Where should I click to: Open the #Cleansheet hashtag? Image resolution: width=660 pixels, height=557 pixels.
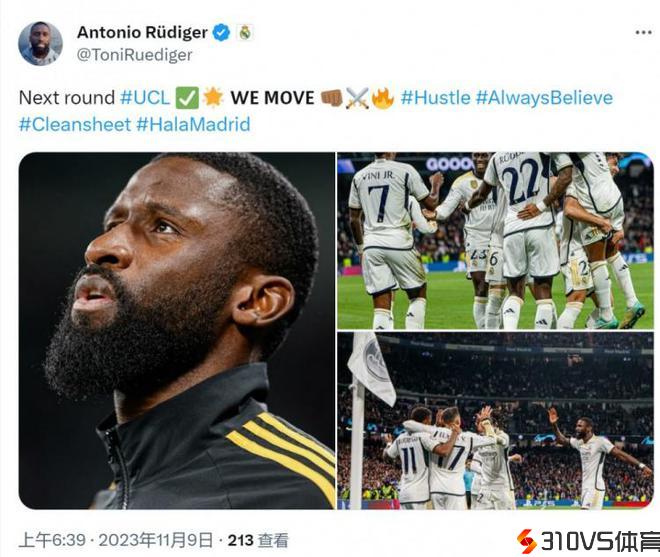point(75,125)
